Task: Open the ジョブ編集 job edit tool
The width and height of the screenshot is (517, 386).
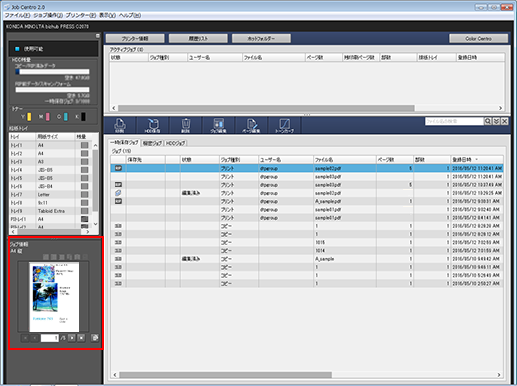Action: (x=218, y=125)
